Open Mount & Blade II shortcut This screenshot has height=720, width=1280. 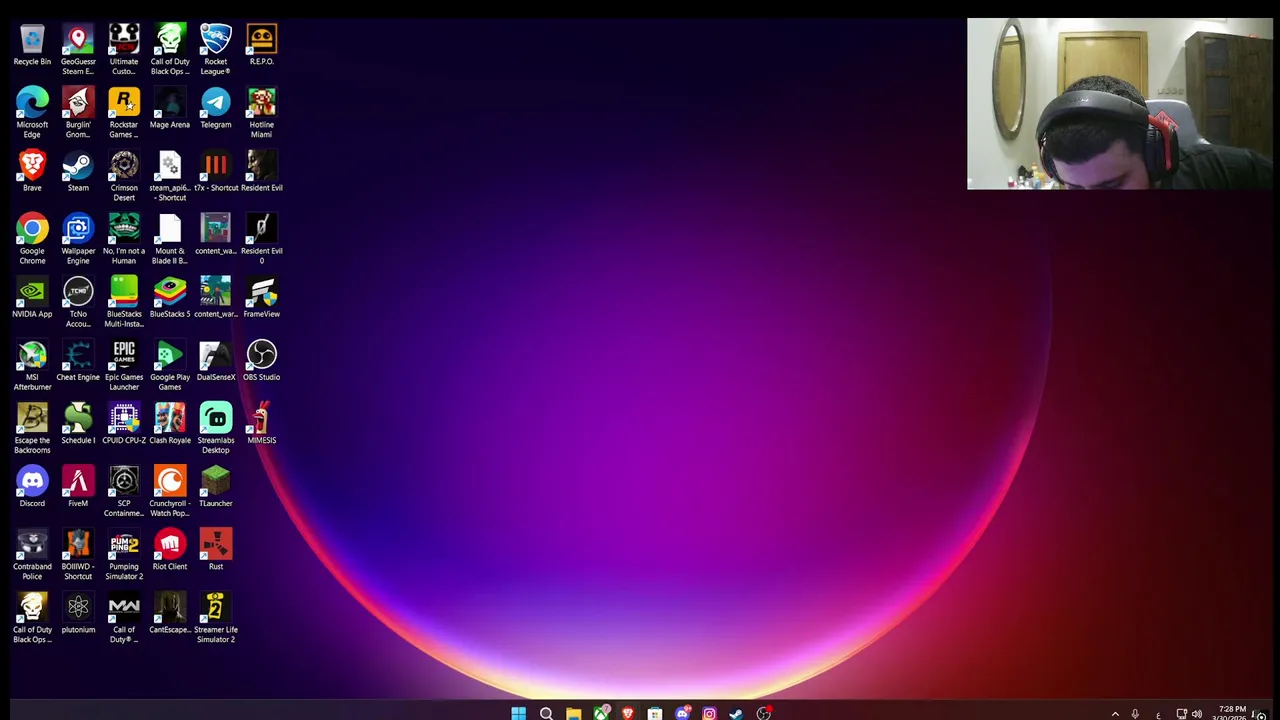[170, 239]
